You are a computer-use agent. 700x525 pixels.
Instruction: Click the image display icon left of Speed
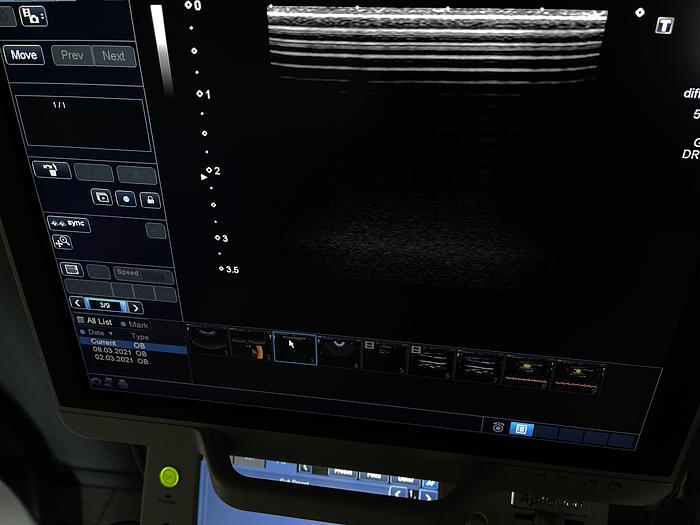71,270
